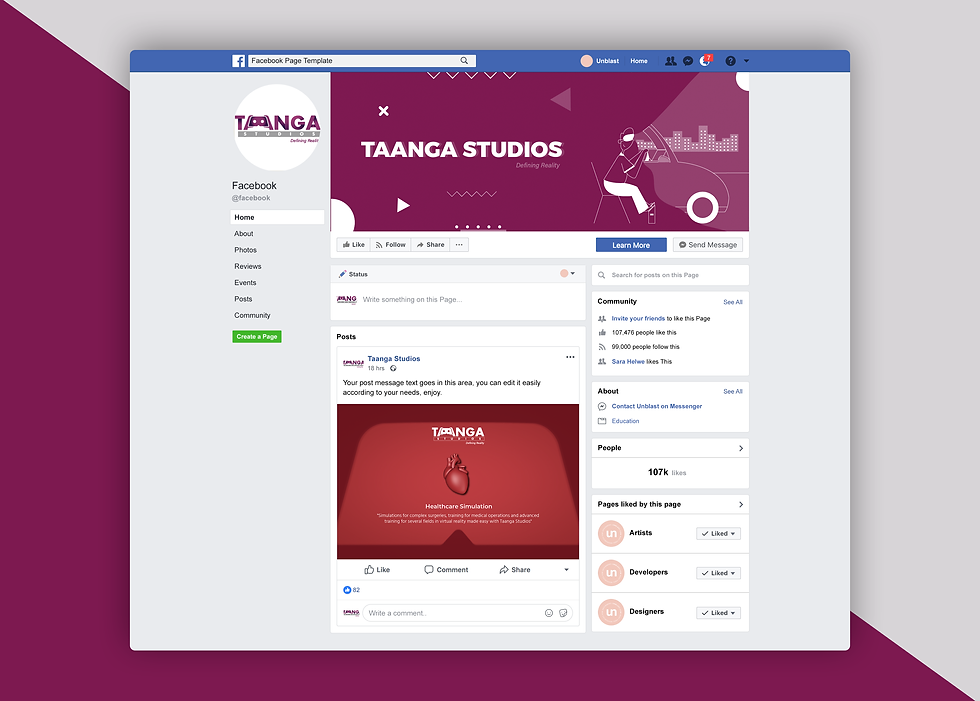Open Reviews in the page sidebar
980x701 pixels.
point(248,266)
